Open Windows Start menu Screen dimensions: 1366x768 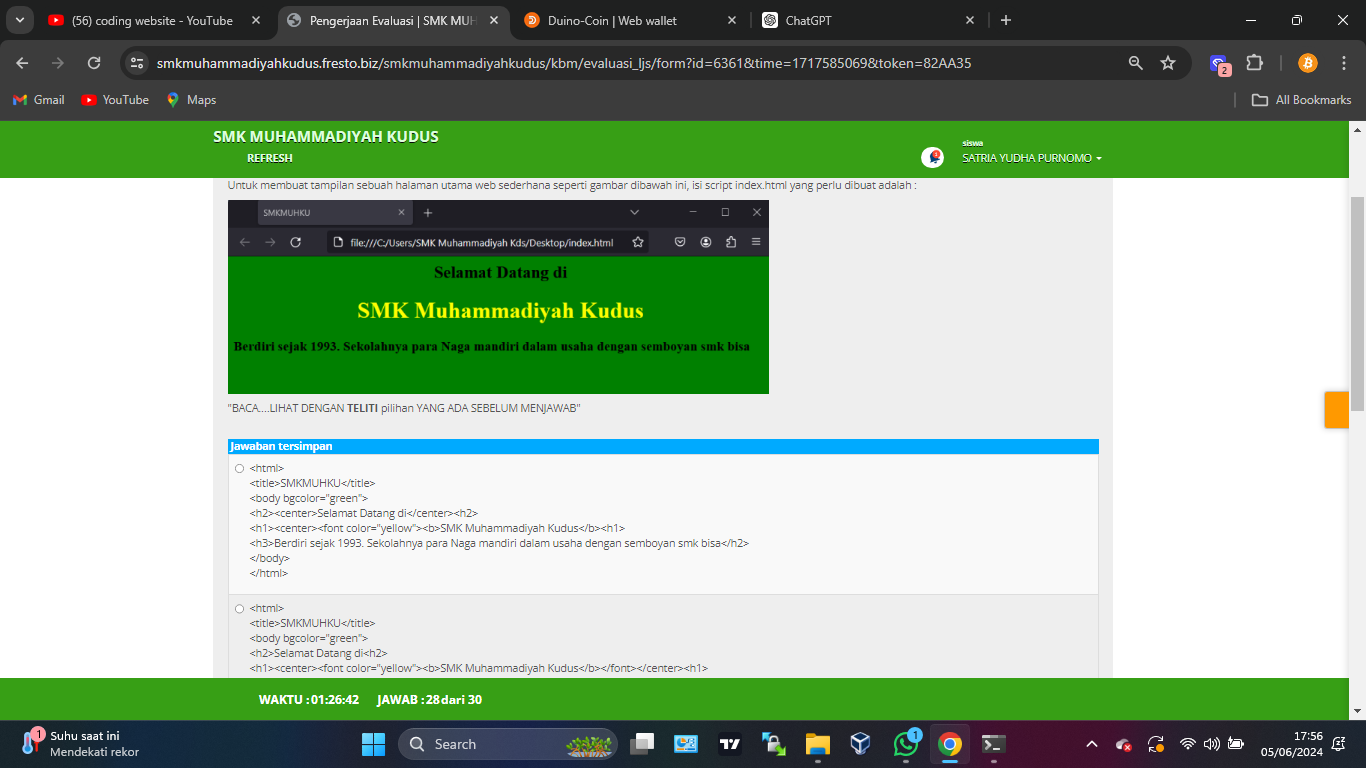pyautogui.click(x=373, y=744)
